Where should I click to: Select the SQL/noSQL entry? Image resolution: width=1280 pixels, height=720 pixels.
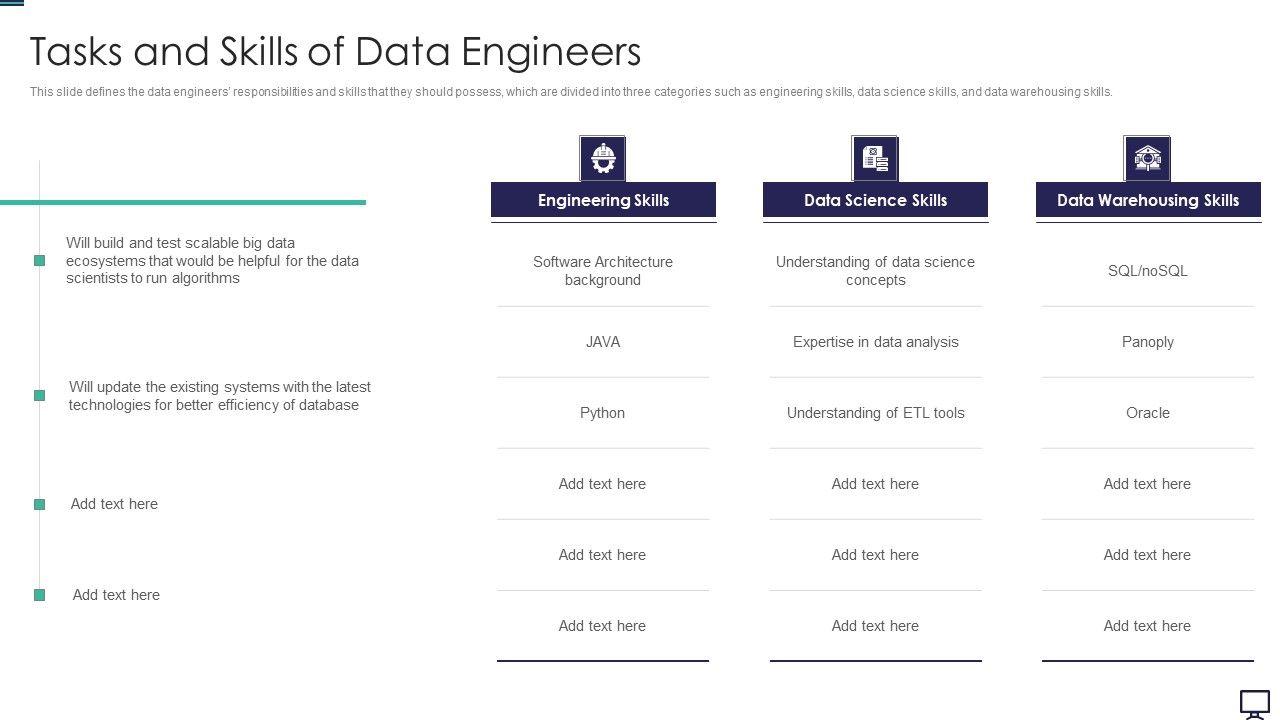pyautogui.click(x=1148, y=271)
